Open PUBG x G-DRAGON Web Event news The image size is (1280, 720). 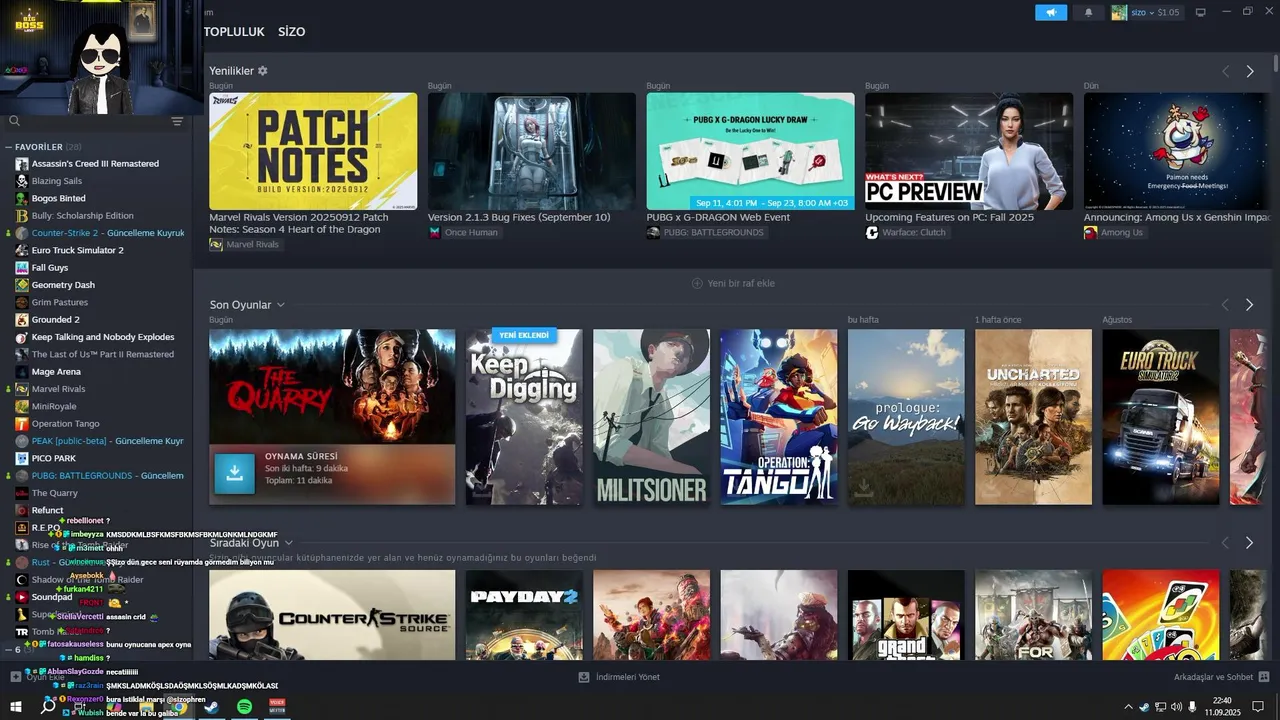point(750,151)
